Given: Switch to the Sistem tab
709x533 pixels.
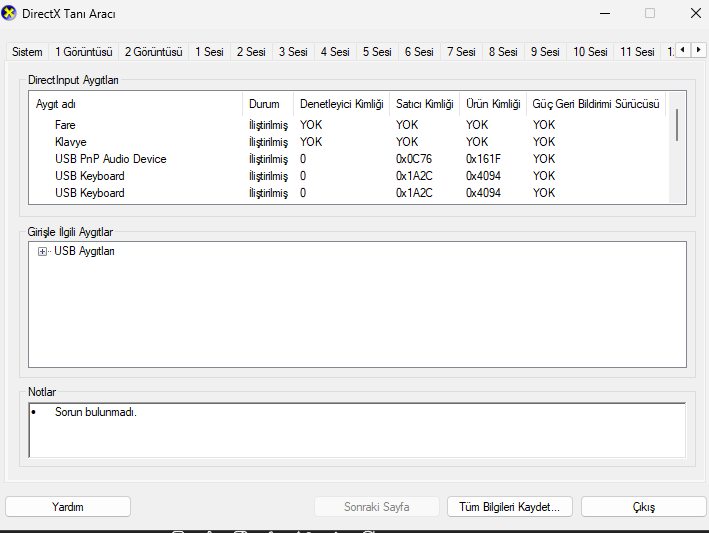Looking at the screenshot, I should tap(27, 52).
